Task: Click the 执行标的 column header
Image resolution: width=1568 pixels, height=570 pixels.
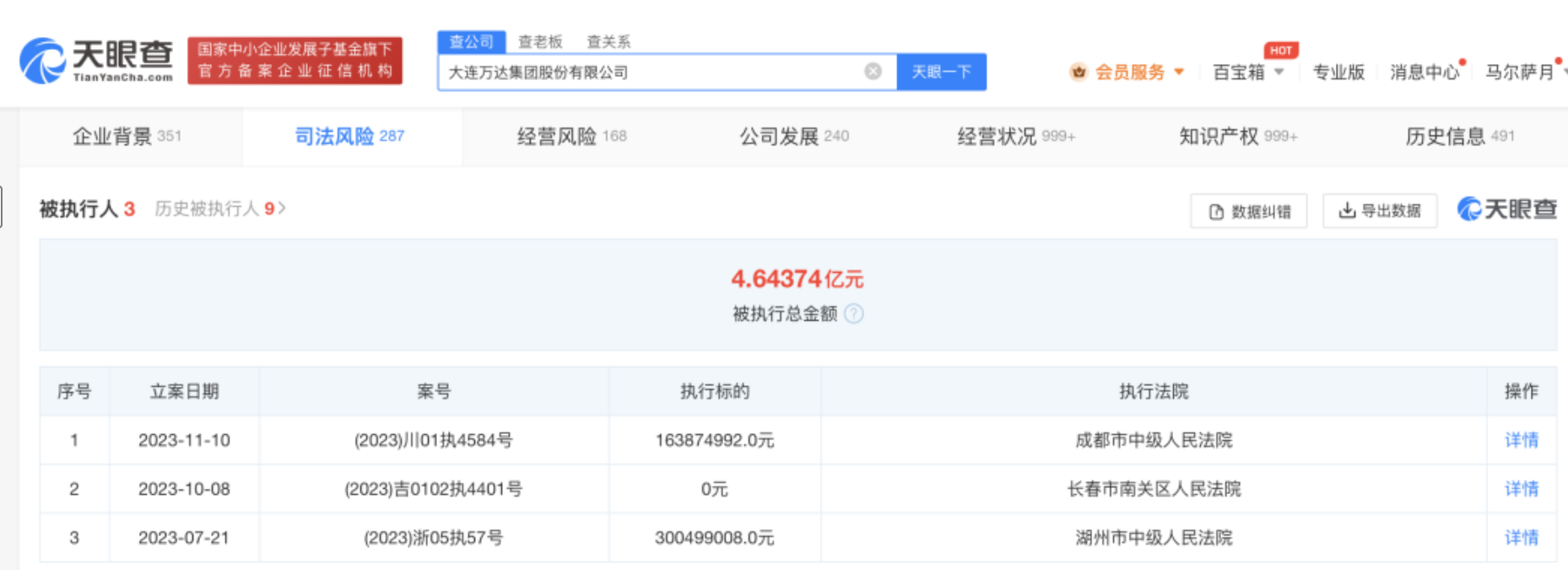Action: click(x=715, y=391)
